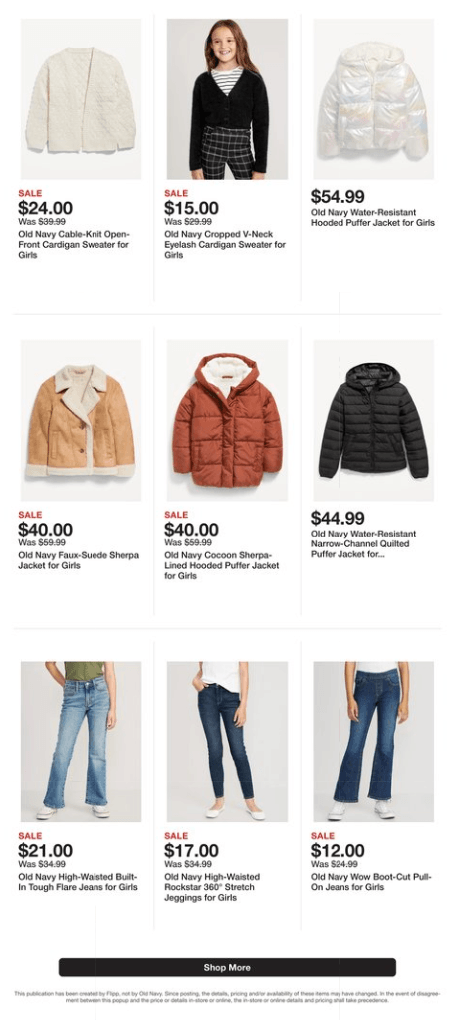455x1020 pixels.
Task: Open the black Narrow-Channel Quilted Puffer Jacket image
Action: coord(374,420)
